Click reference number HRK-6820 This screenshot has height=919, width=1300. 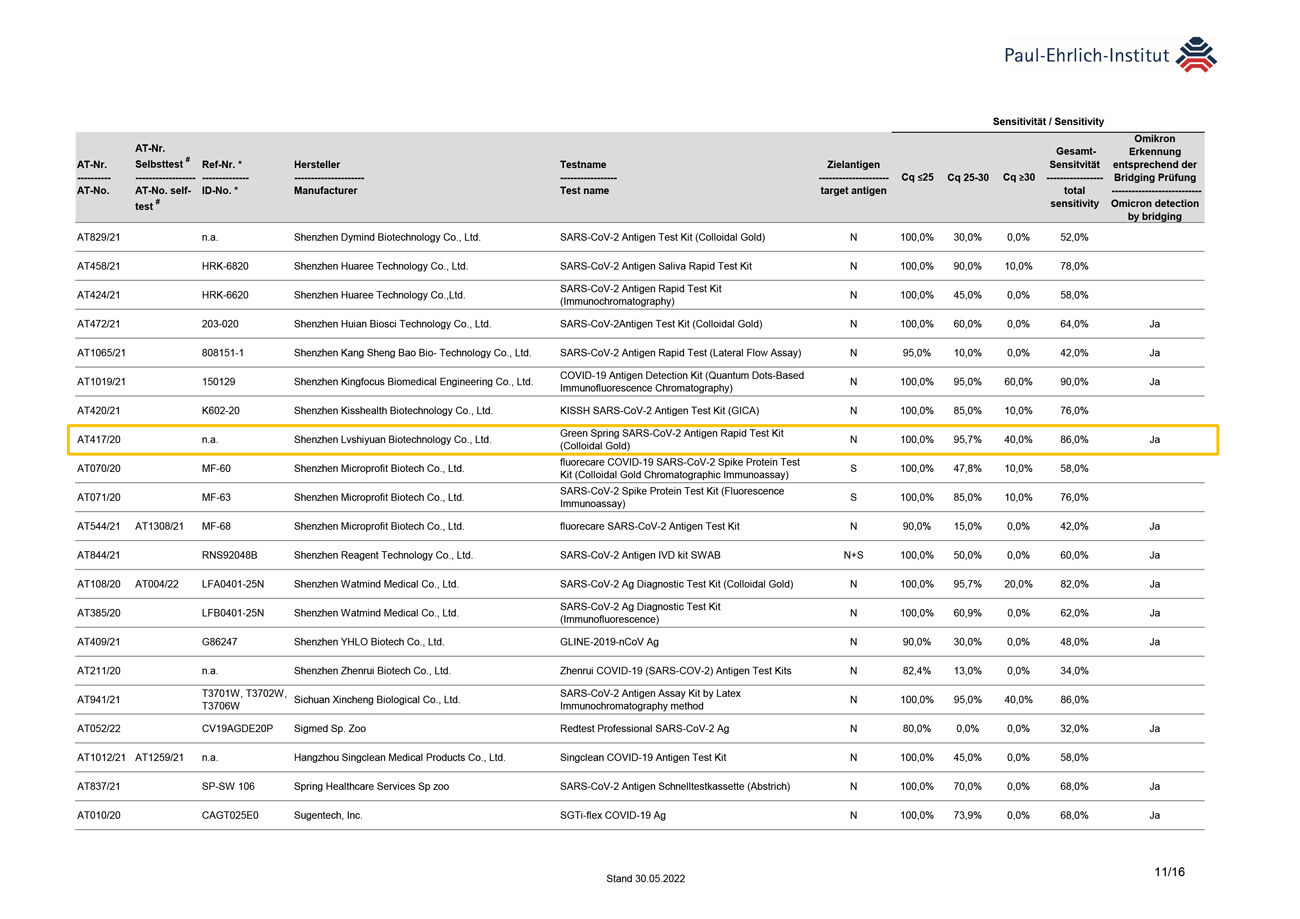(225, 267)
